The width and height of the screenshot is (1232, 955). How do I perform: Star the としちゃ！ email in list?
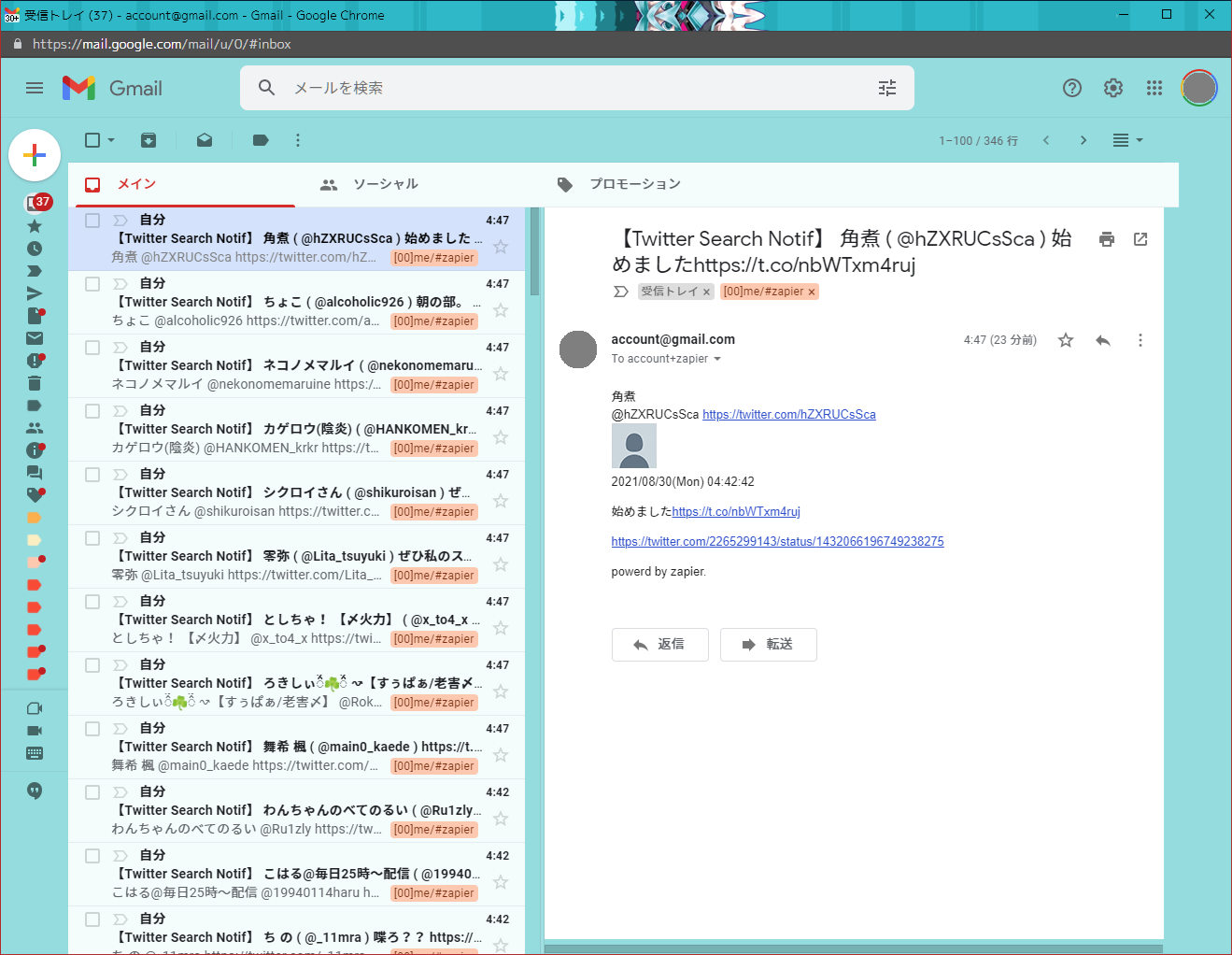coord(501,628)
